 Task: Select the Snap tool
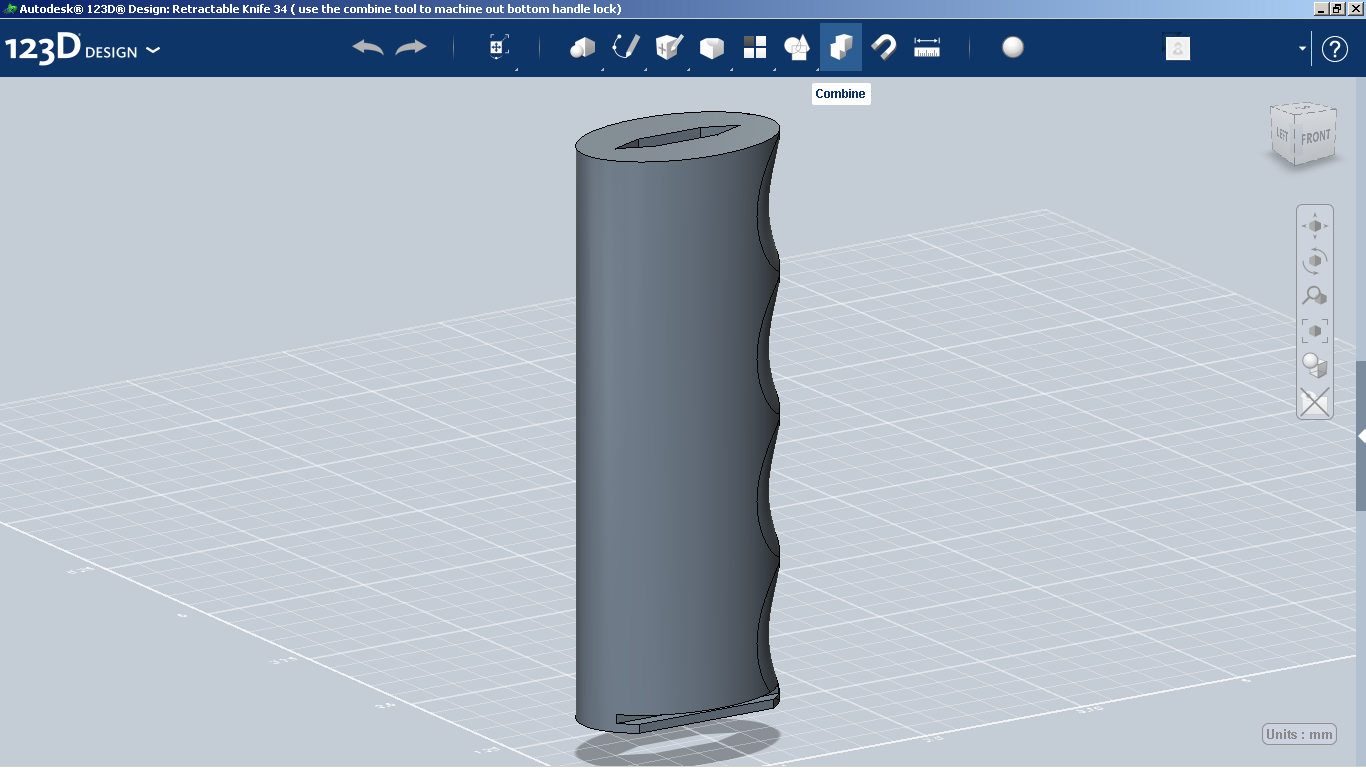click(883, 46)
